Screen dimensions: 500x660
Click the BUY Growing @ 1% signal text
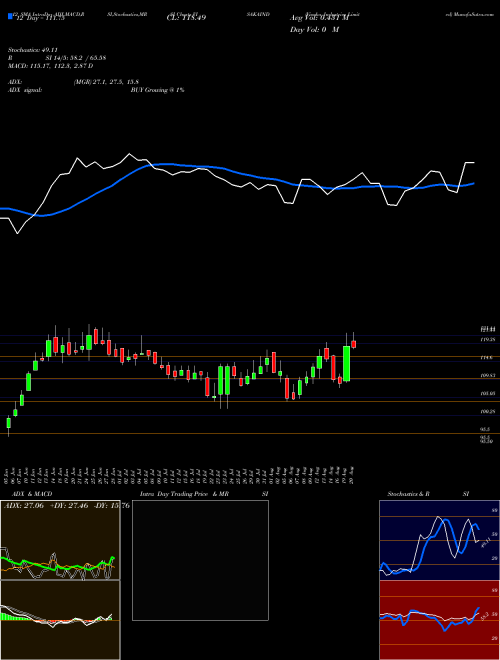pyautogui.click(x=157, y=90)
